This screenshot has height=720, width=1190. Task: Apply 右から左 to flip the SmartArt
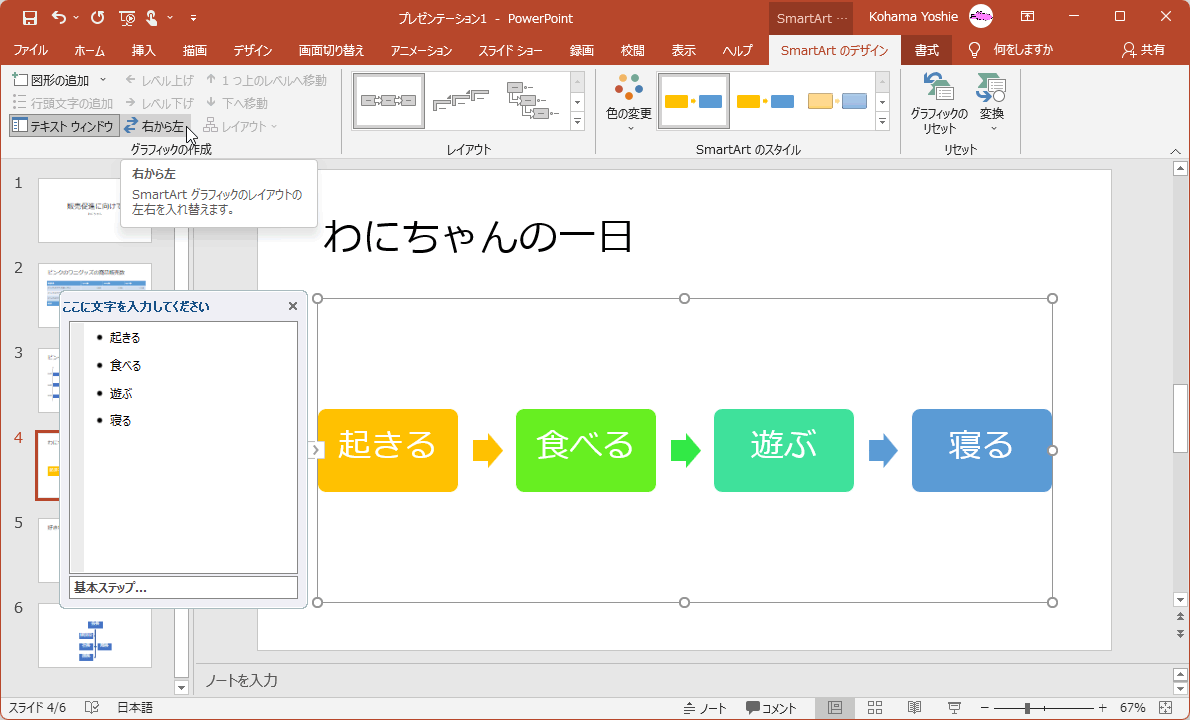coord(158,125)
